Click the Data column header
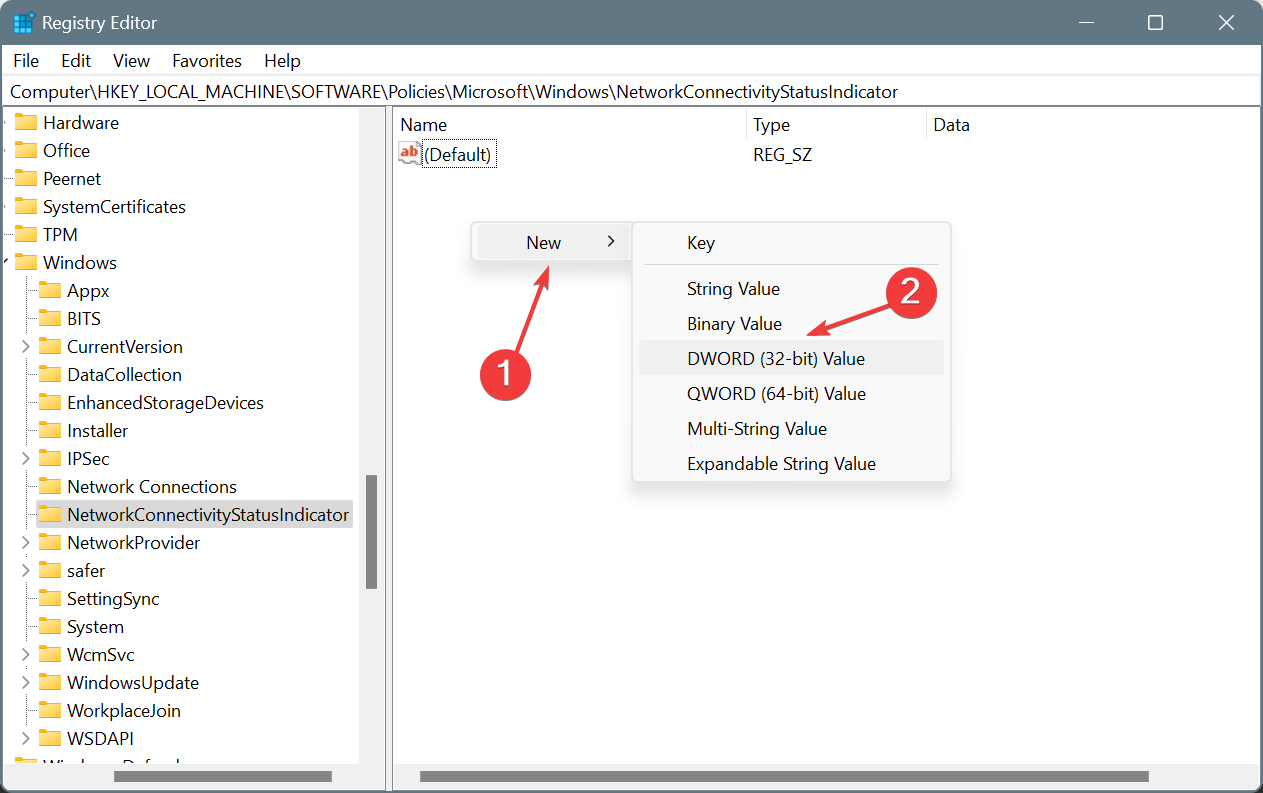The height and width of the screenshot is (793, 1263). click(x=1092, y=125)
